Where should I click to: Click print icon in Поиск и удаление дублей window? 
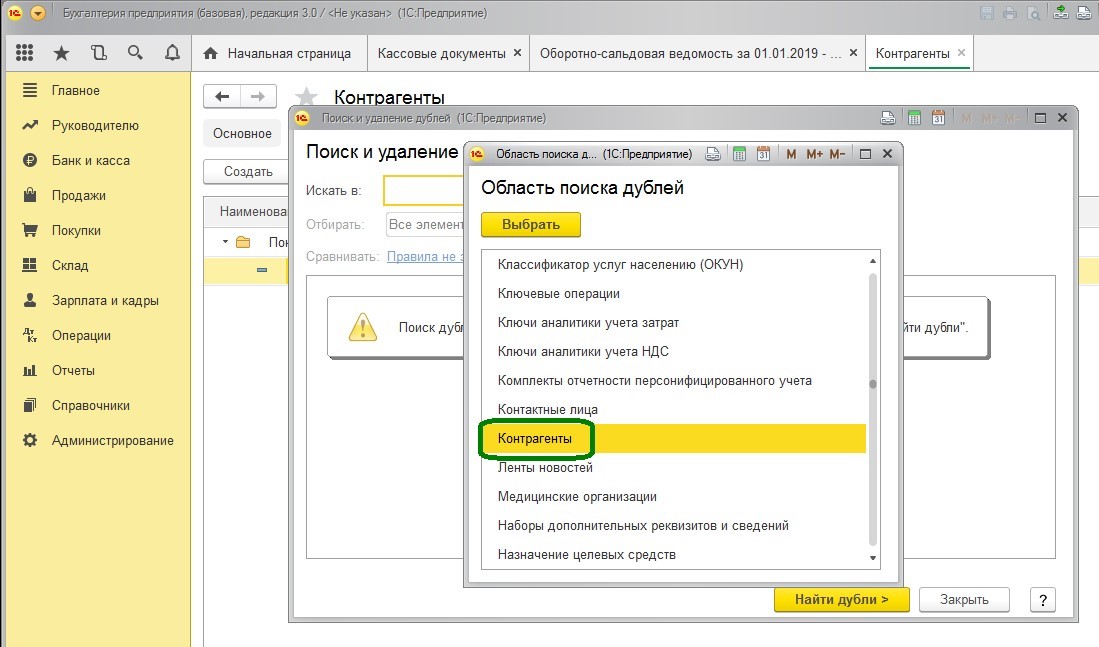(x=888, y=118)
